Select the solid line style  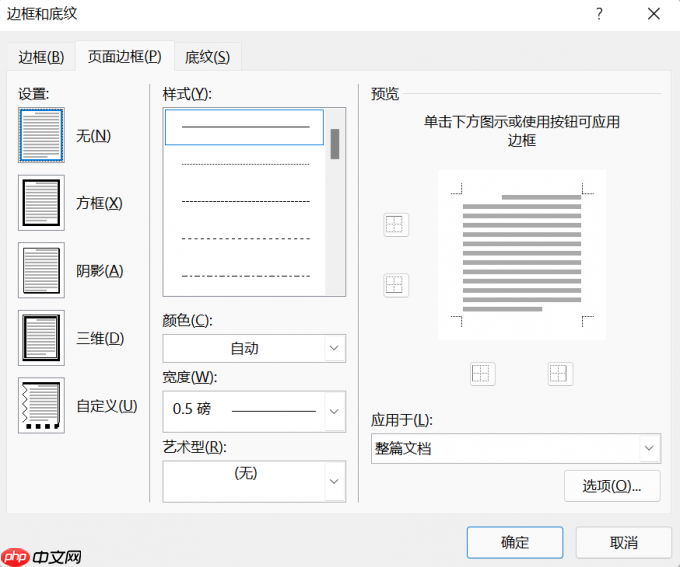(245, 127)
